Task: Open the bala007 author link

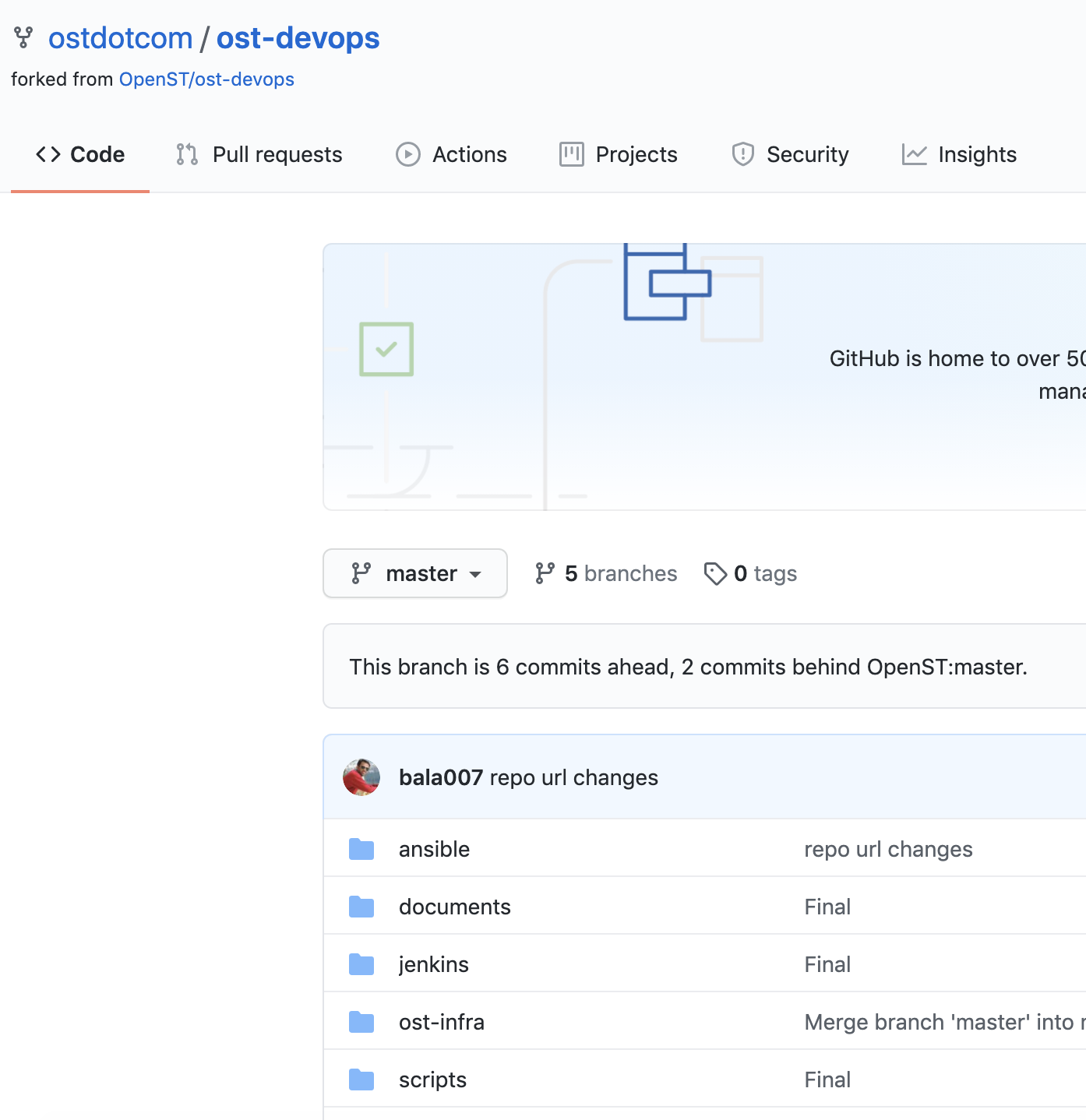Action: tap(441, 777)
